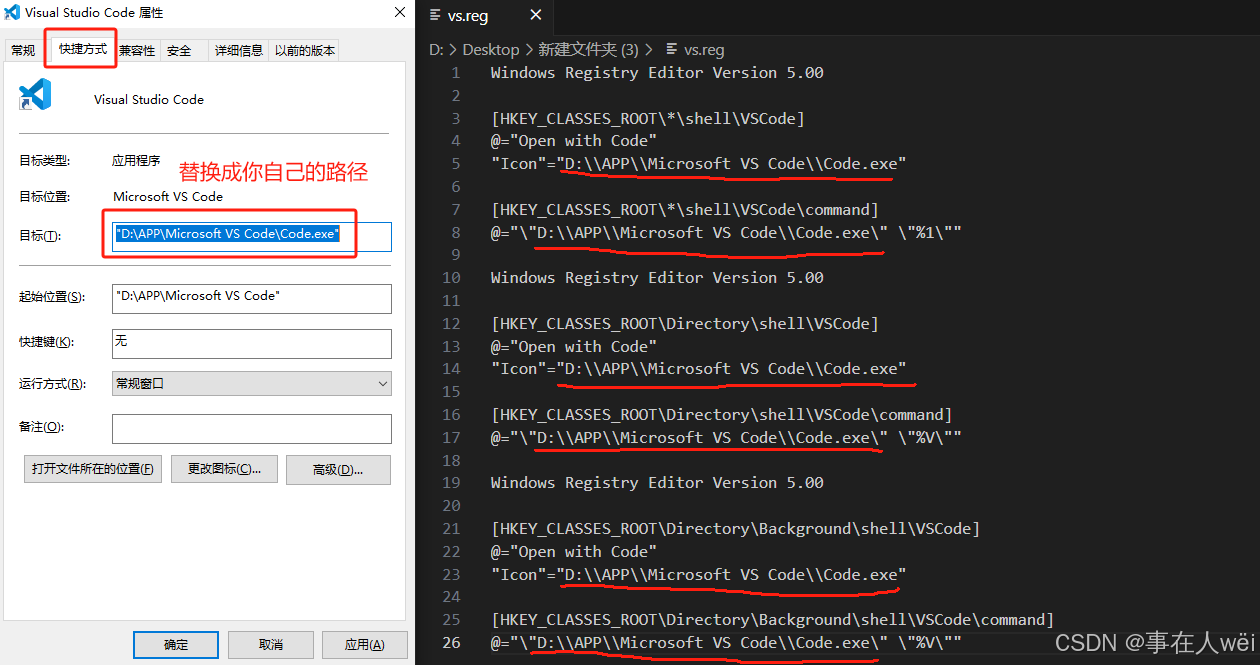
Task: Click the "Icon" entry on line 14
Action: (x=699, y=369)
